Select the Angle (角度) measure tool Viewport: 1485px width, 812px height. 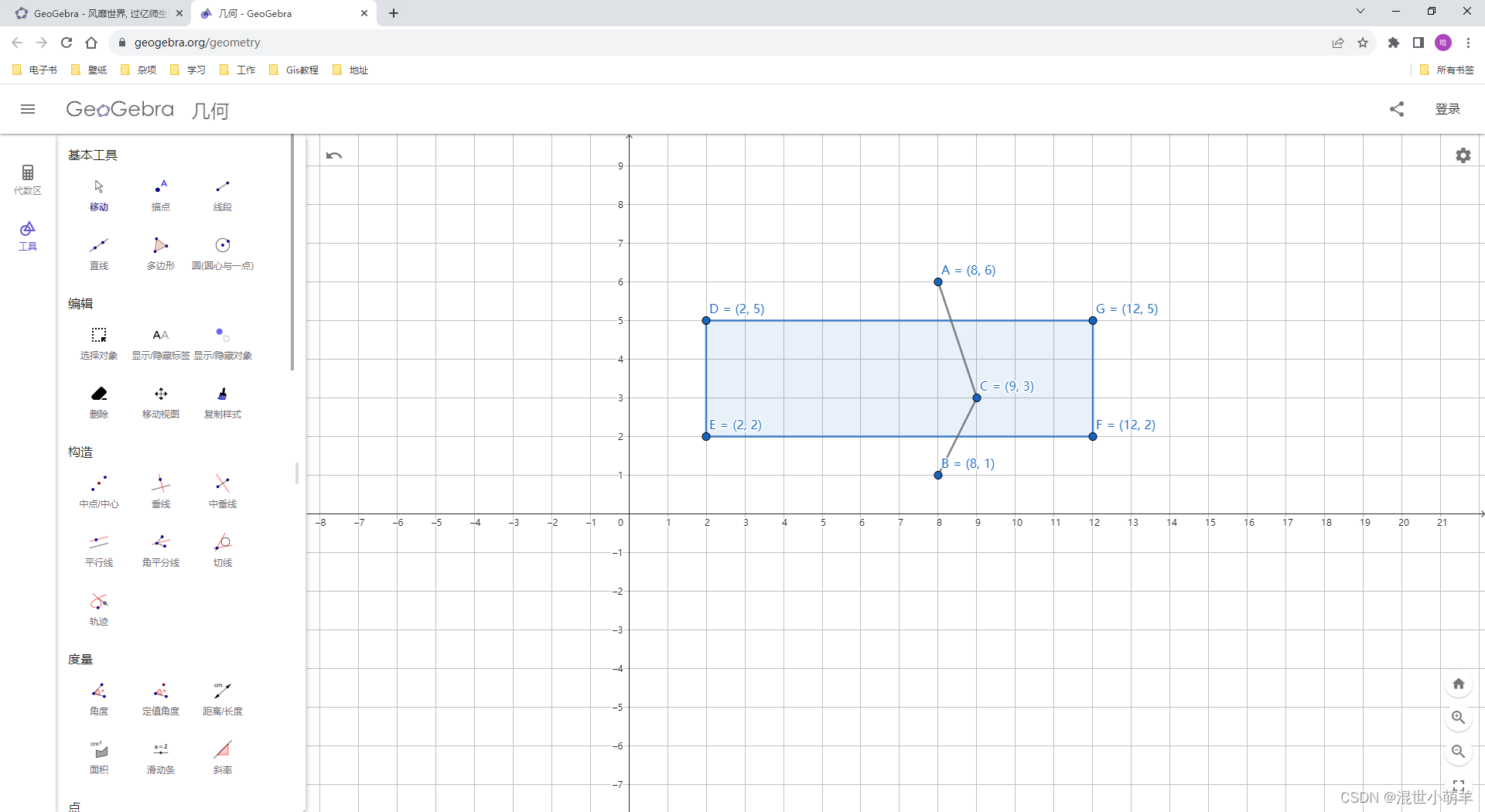[x=99, y=699]
